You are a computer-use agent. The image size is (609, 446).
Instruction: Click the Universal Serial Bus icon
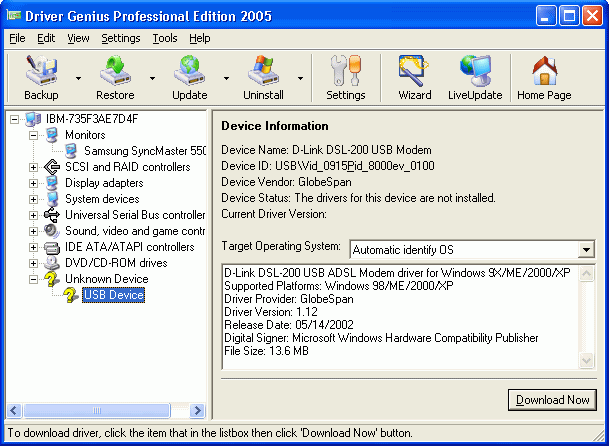[x=52, y=215]
